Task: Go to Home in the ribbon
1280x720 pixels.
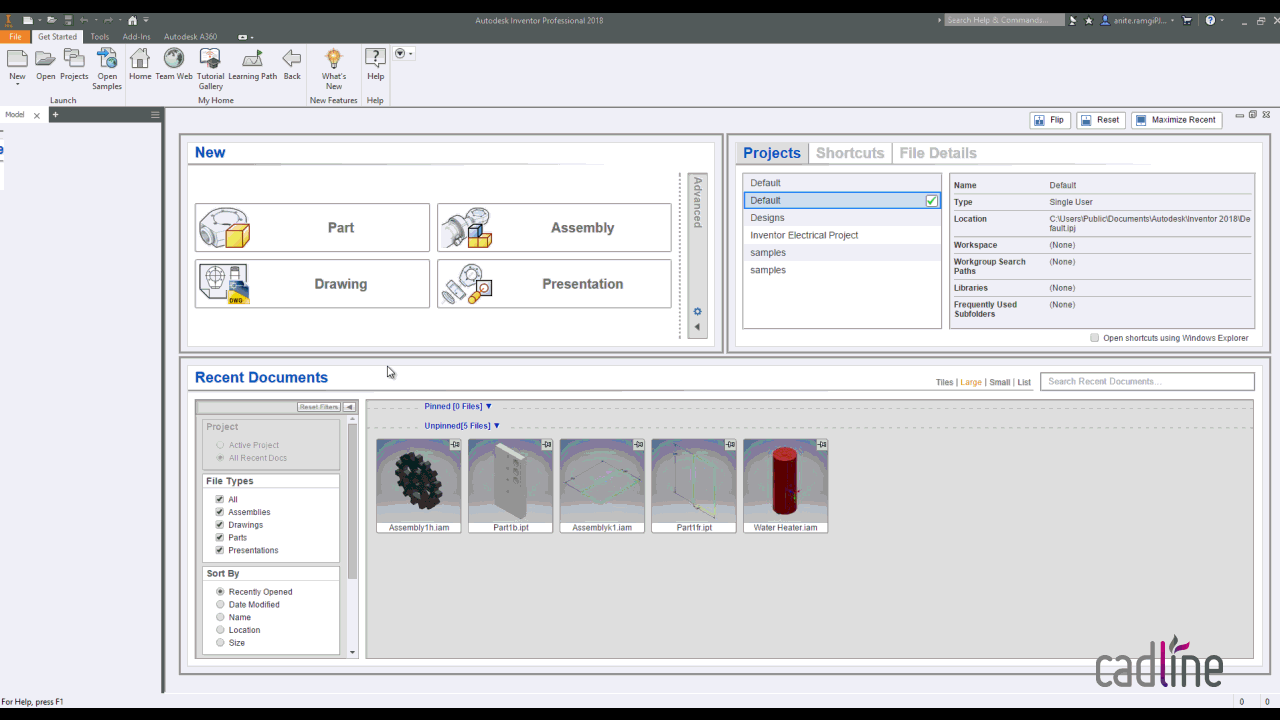Action: pos(140,59)
